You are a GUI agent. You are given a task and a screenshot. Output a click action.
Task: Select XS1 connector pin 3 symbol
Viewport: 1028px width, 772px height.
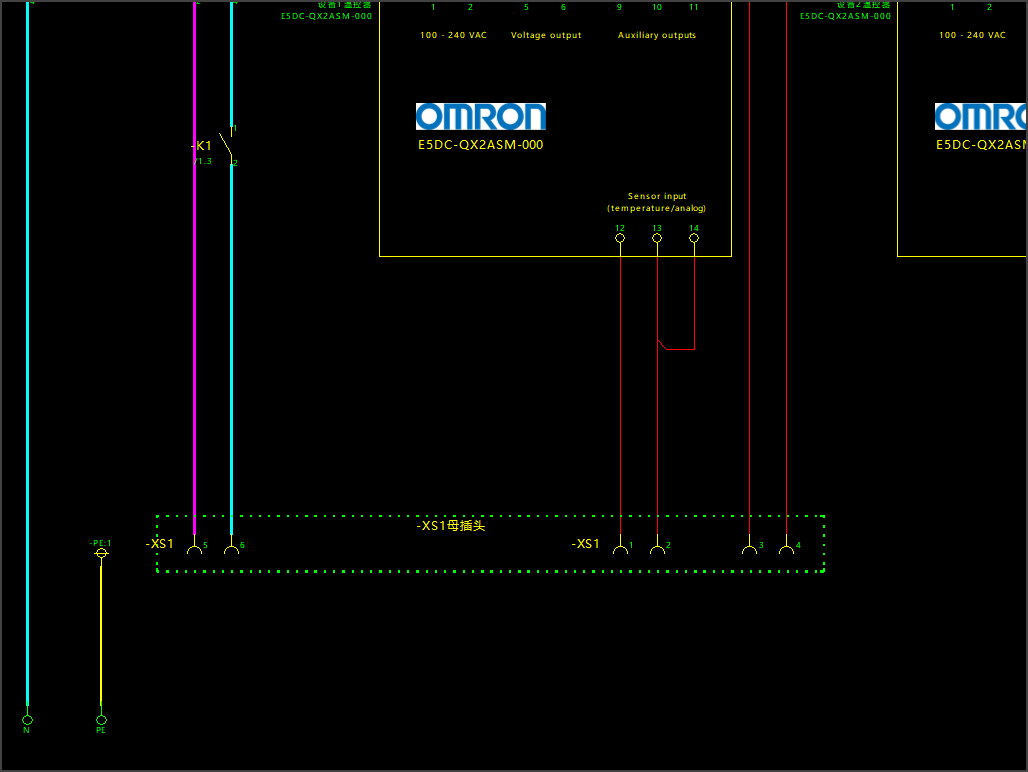(x=749, y=546)
